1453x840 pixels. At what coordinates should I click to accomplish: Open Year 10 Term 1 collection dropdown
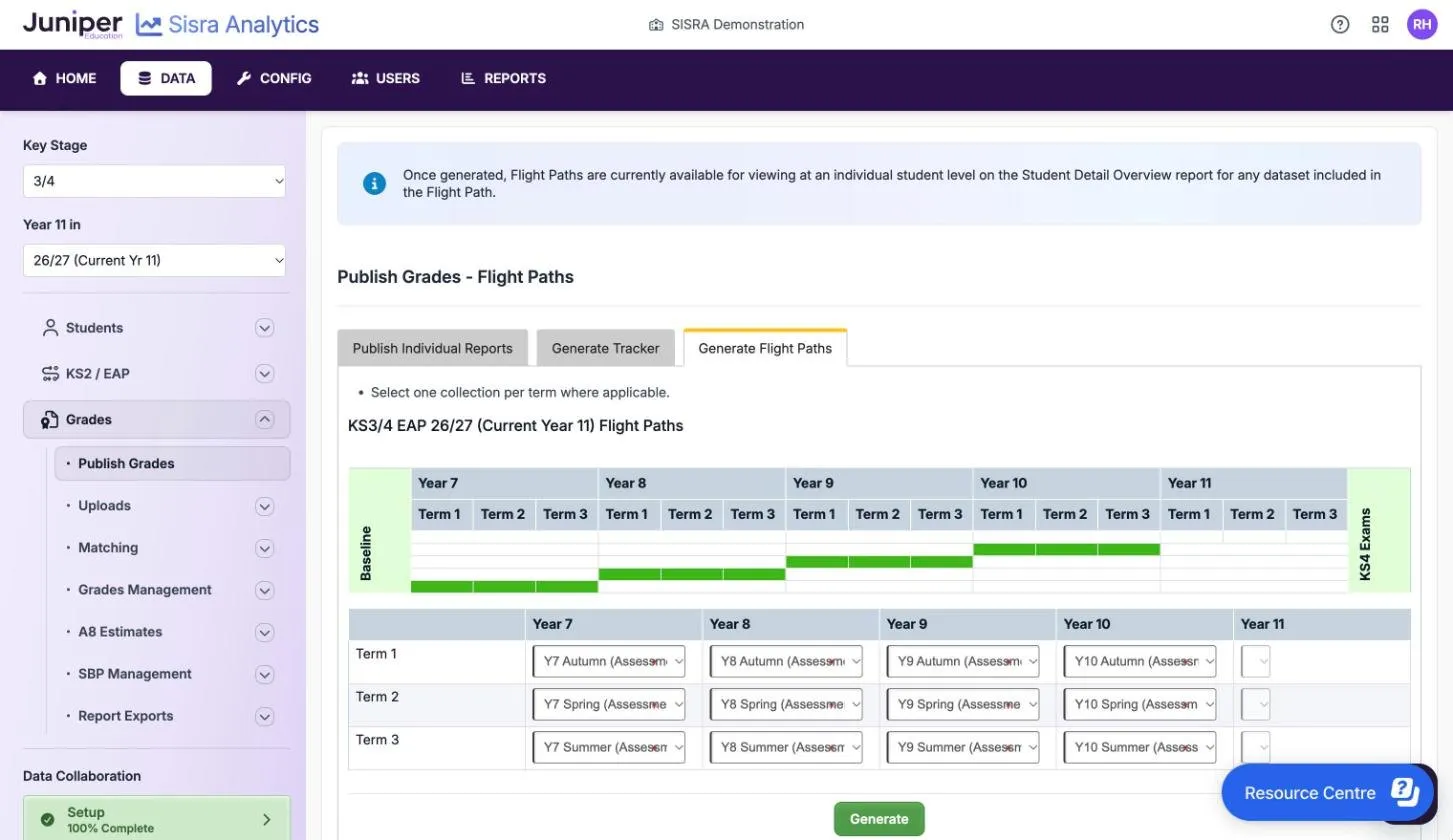1140,661
